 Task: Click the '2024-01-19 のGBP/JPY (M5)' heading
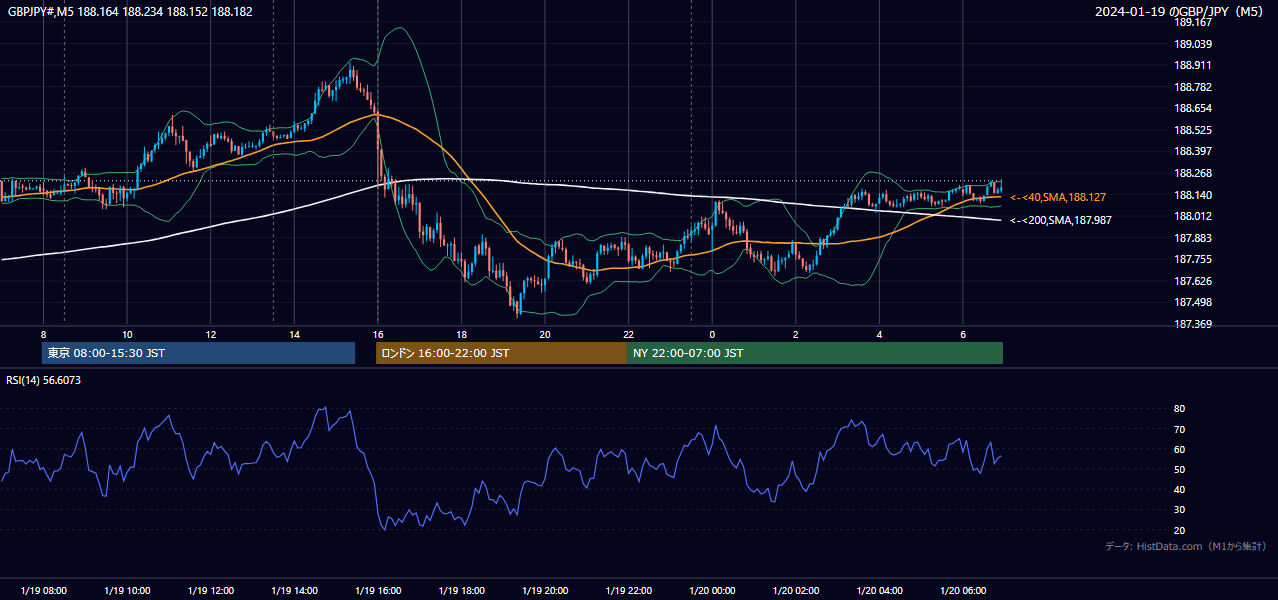[x=1181, y=12]
